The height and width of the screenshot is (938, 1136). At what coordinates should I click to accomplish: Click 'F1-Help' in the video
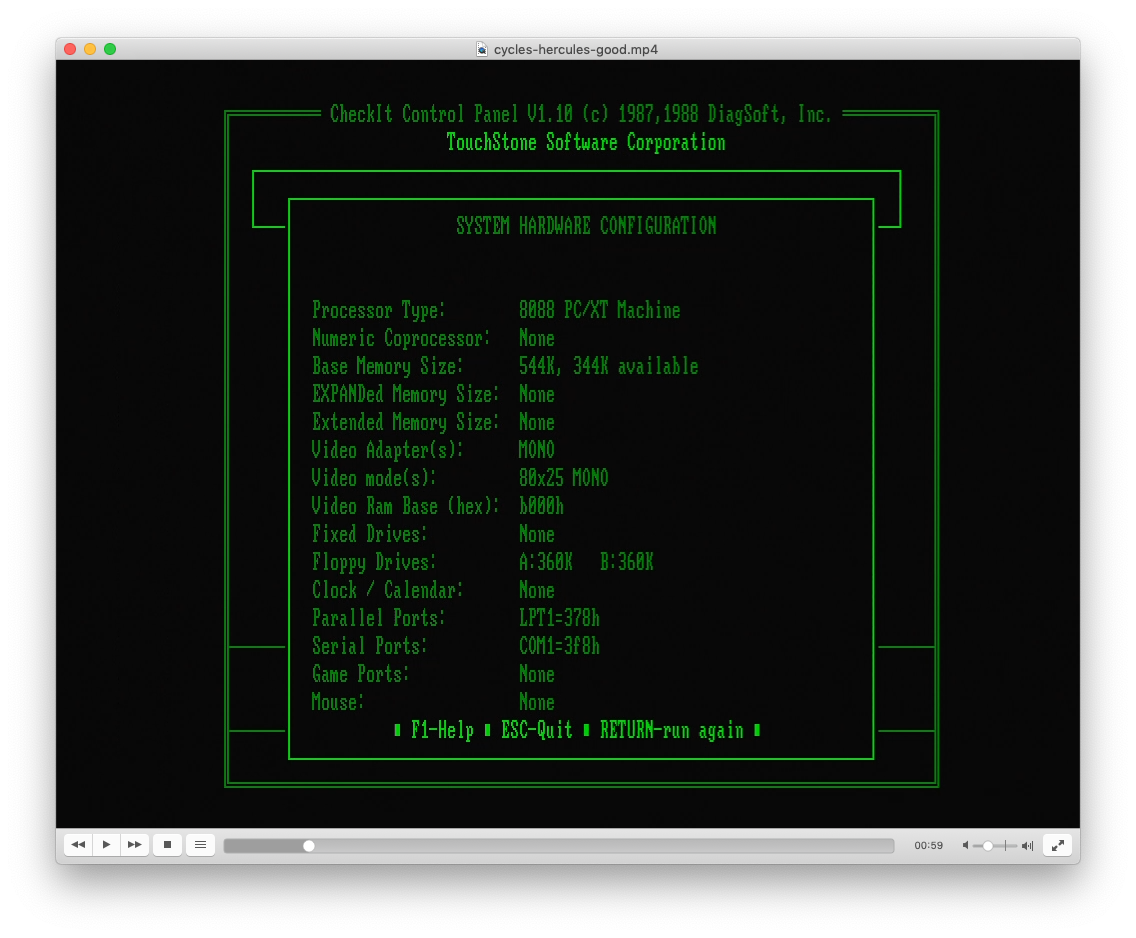click(442, 730)
